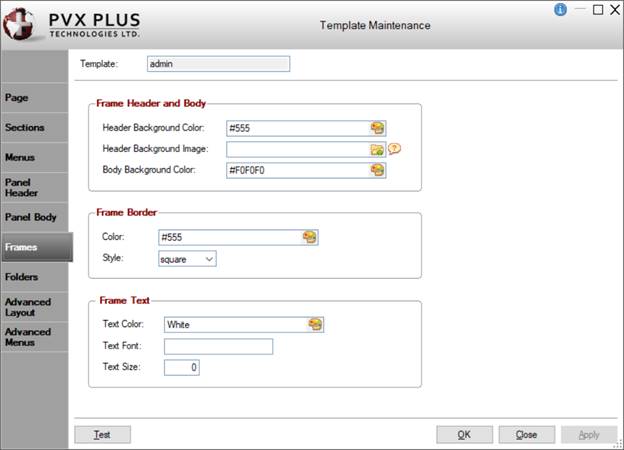Open color picker for Frame Text Color
The image size is (624, 450).
pyautogui.click(x=315, y=324)
